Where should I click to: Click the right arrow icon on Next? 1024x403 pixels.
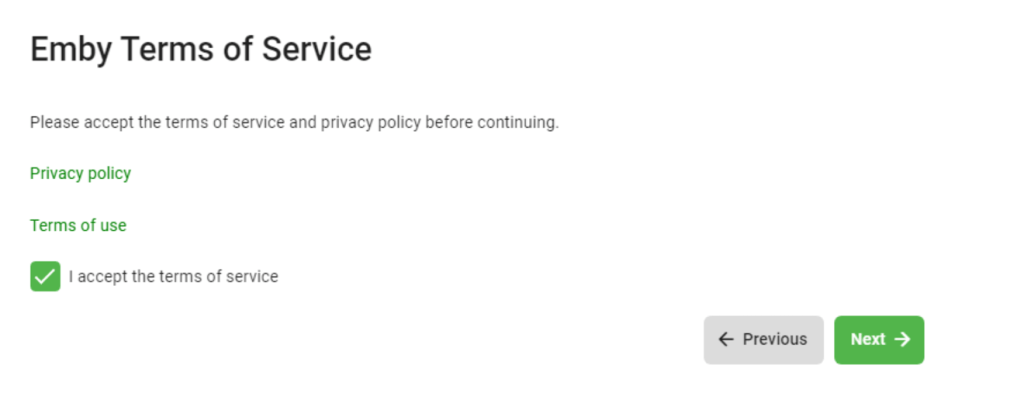pos(902,340)
